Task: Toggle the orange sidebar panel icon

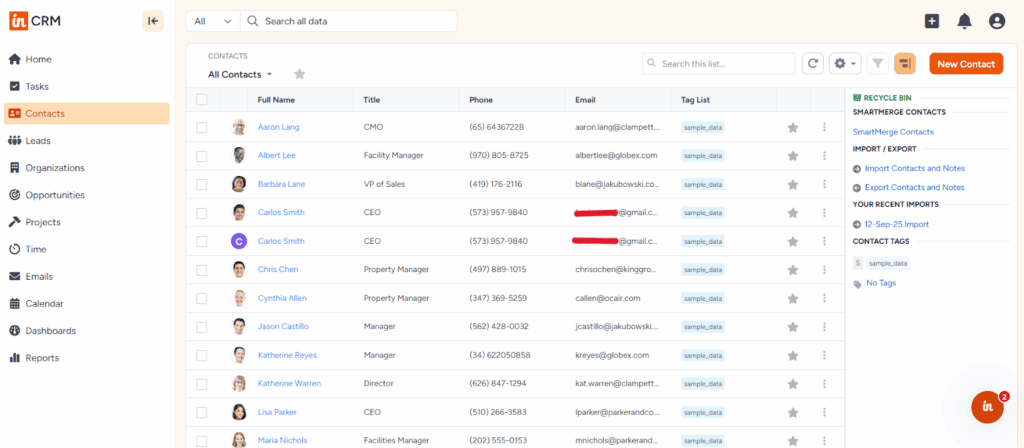Action: point(904,64)
